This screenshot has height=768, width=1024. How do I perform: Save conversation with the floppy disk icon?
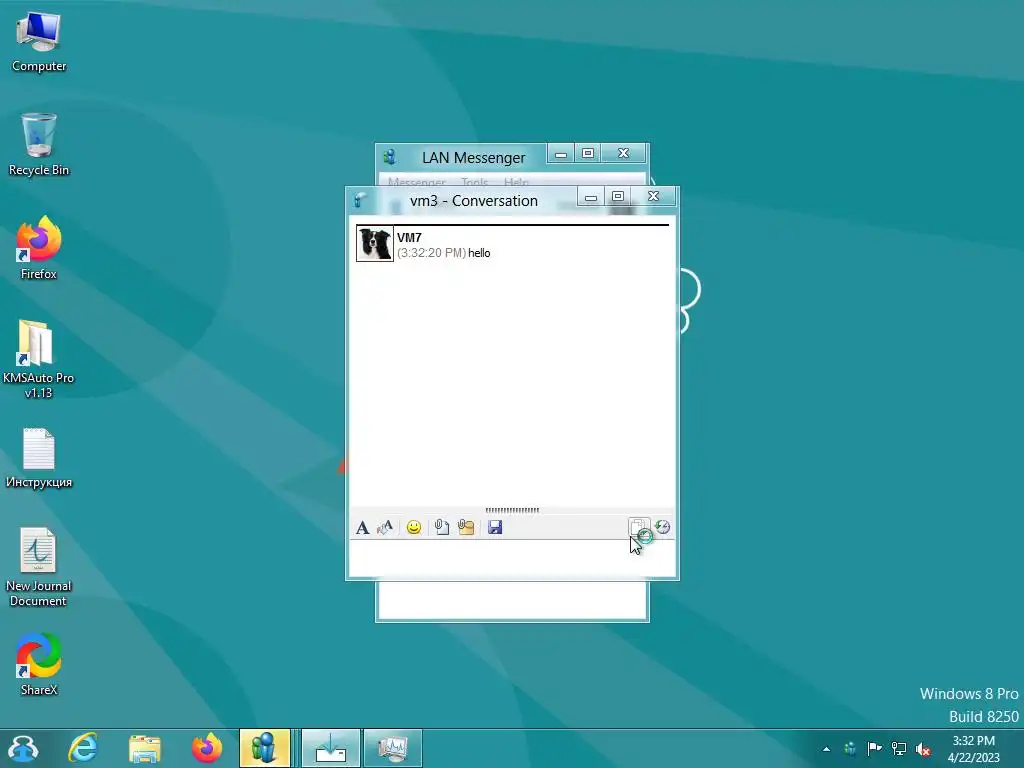495,527
